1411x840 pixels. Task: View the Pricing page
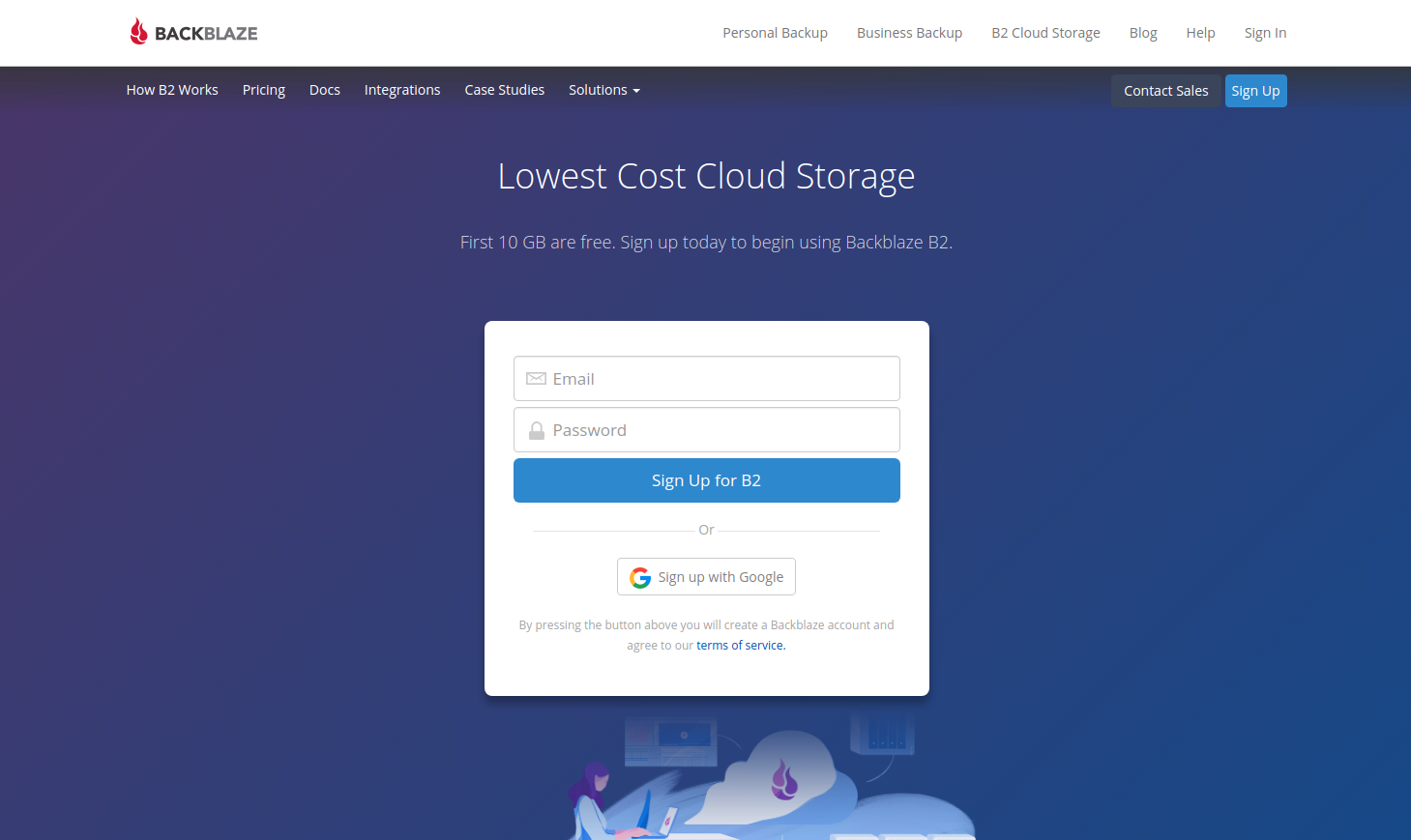264,90
